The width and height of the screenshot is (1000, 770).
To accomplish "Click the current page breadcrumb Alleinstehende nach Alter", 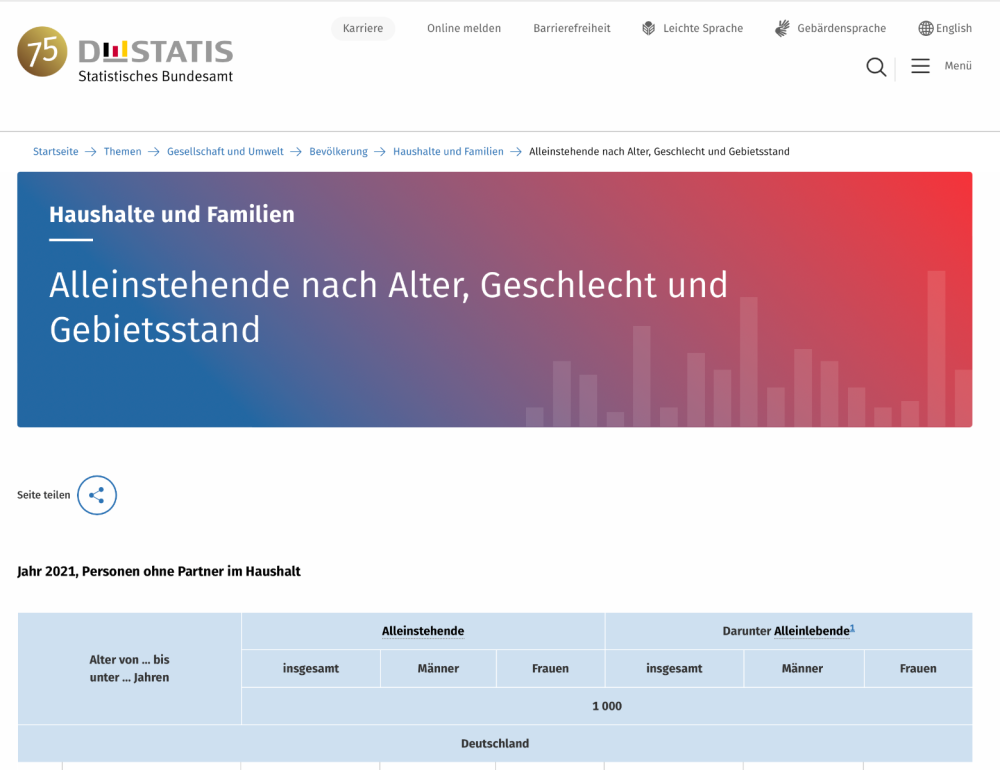I will (x=659, y=151).
